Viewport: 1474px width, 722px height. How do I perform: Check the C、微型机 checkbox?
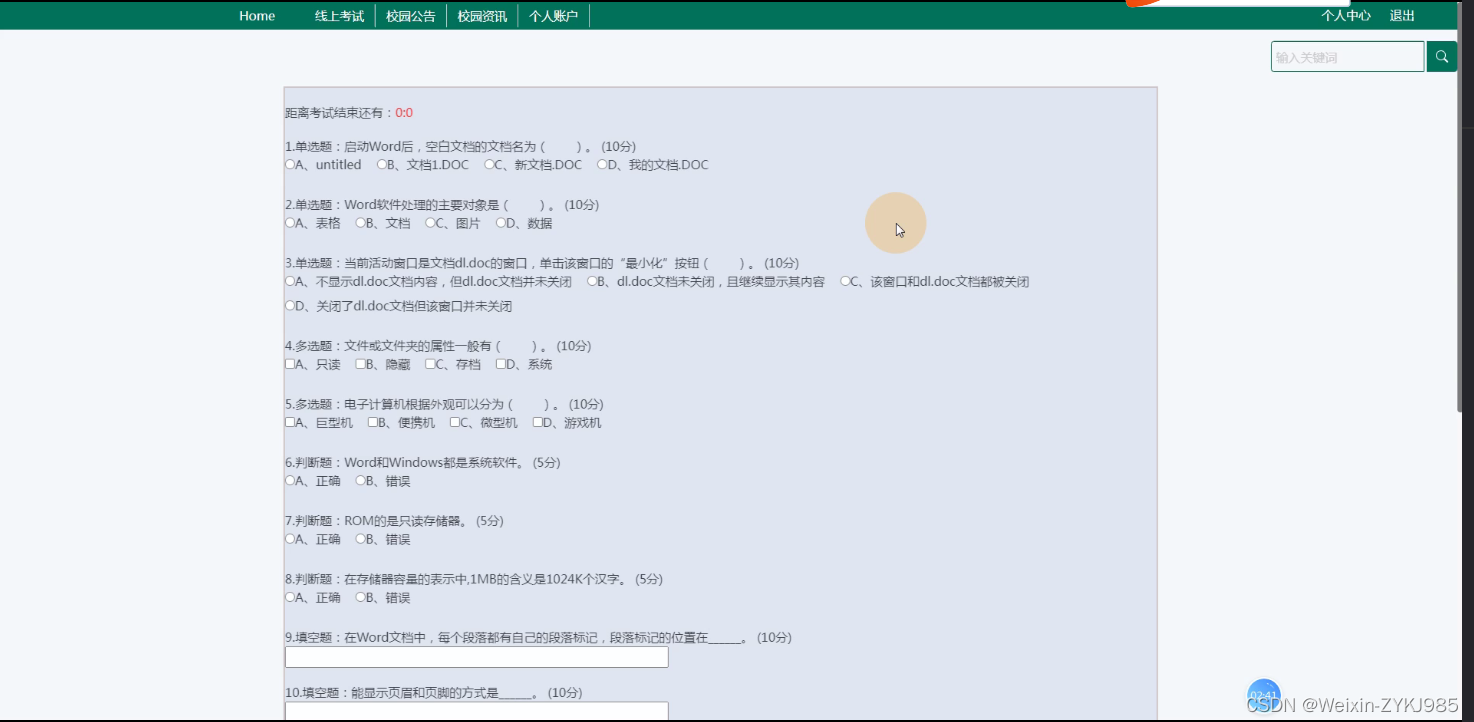point(455,422)
